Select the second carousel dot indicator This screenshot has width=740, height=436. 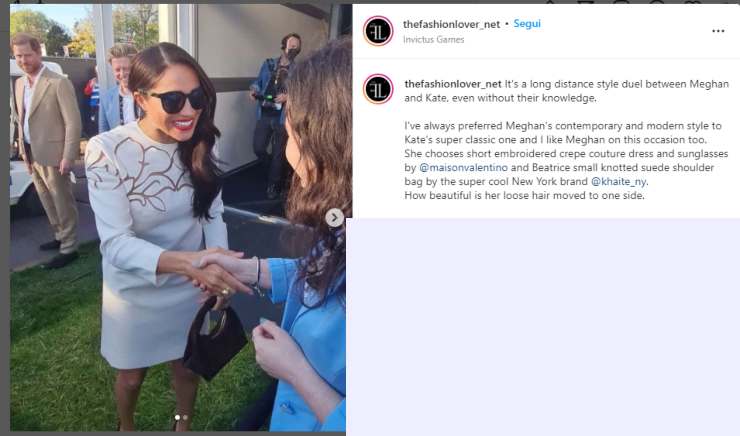pos(185,418)
